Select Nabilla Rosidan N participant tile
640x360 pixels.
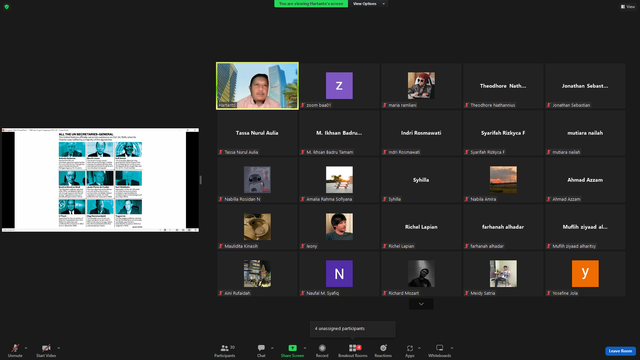tap(257, 180)
